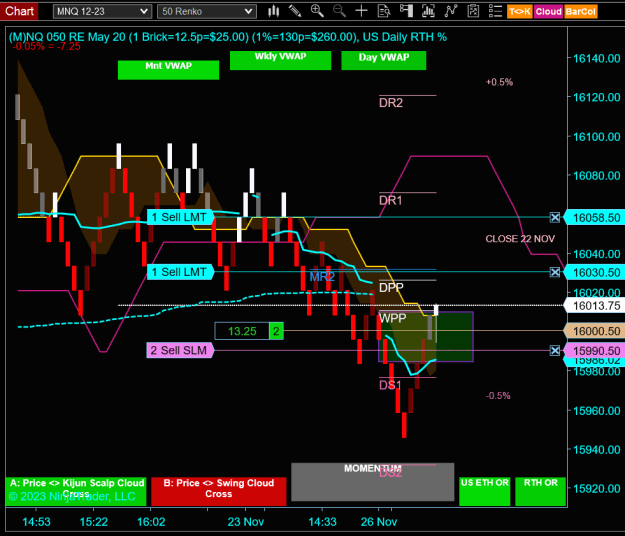Click the 16000.50 entry price marker
This screenshot has height=536, width=625.
click(594, 331)
